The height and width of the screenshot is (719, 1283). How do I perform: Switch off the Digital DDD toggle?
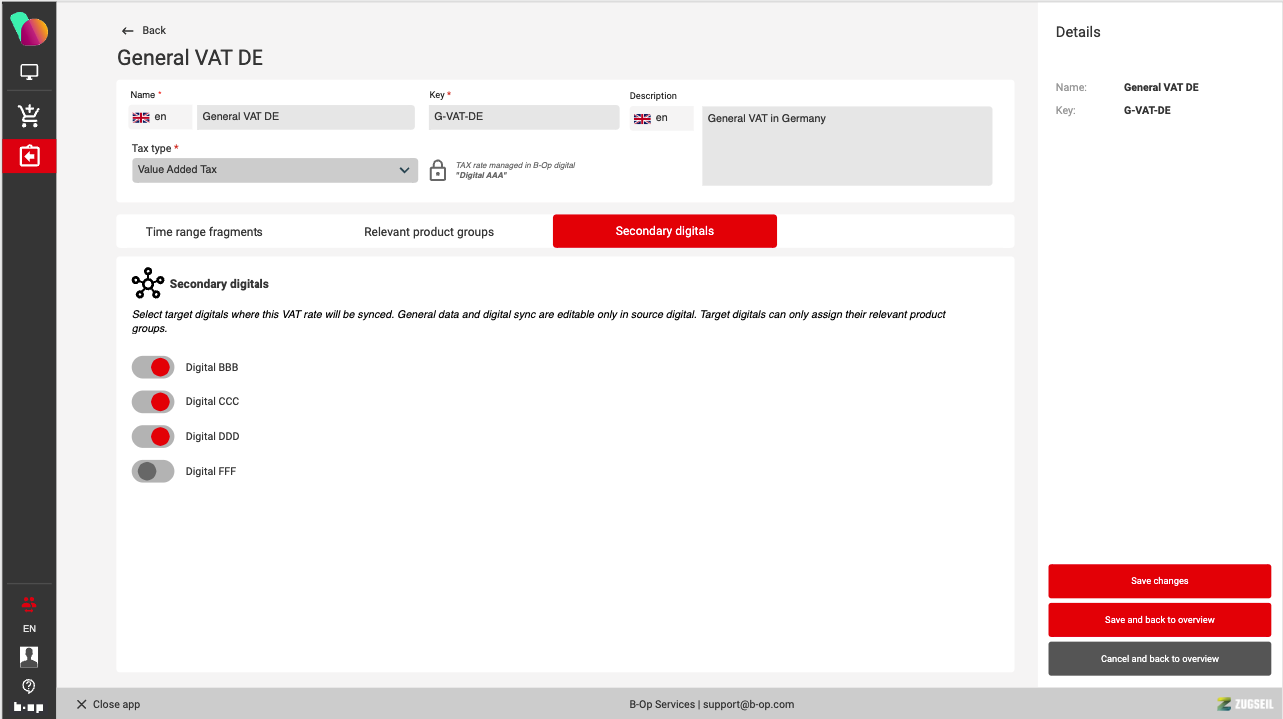point(153,437)
